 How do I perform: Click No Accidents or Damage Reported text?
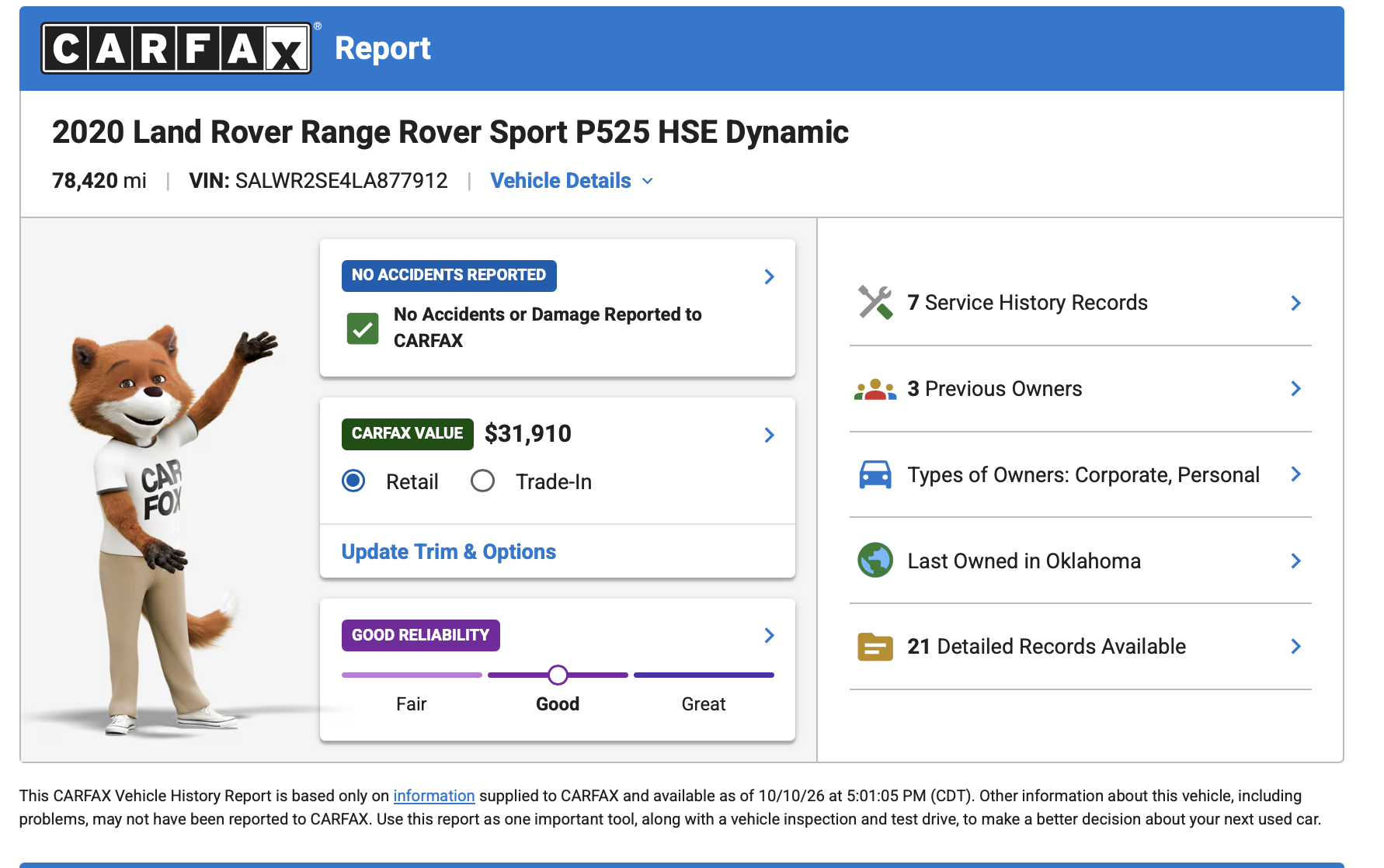[x=548, y=328]
